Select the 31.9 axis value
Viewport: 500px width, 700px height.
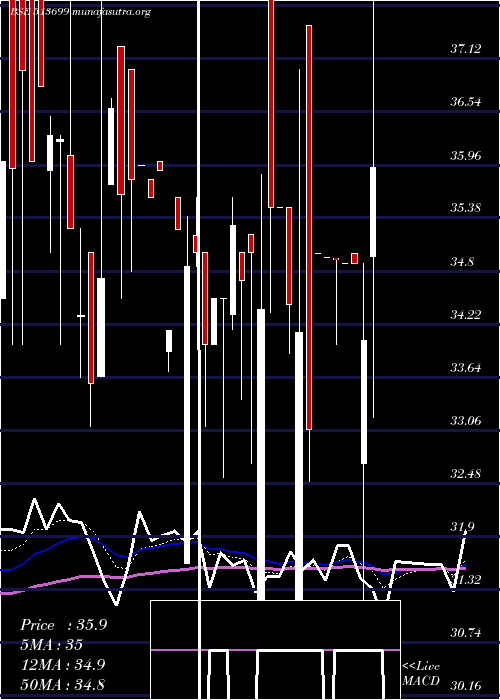pos(462,527)
